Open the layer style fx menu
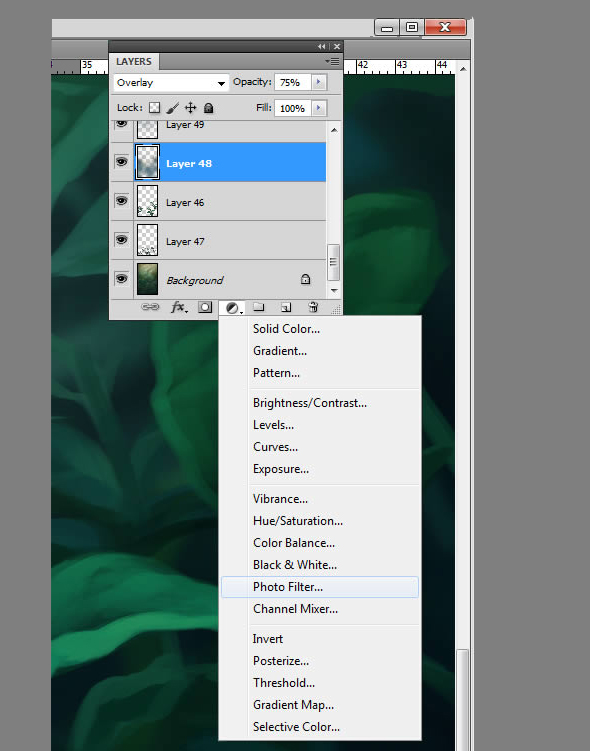The image size is (590, 751). point(179,307)
